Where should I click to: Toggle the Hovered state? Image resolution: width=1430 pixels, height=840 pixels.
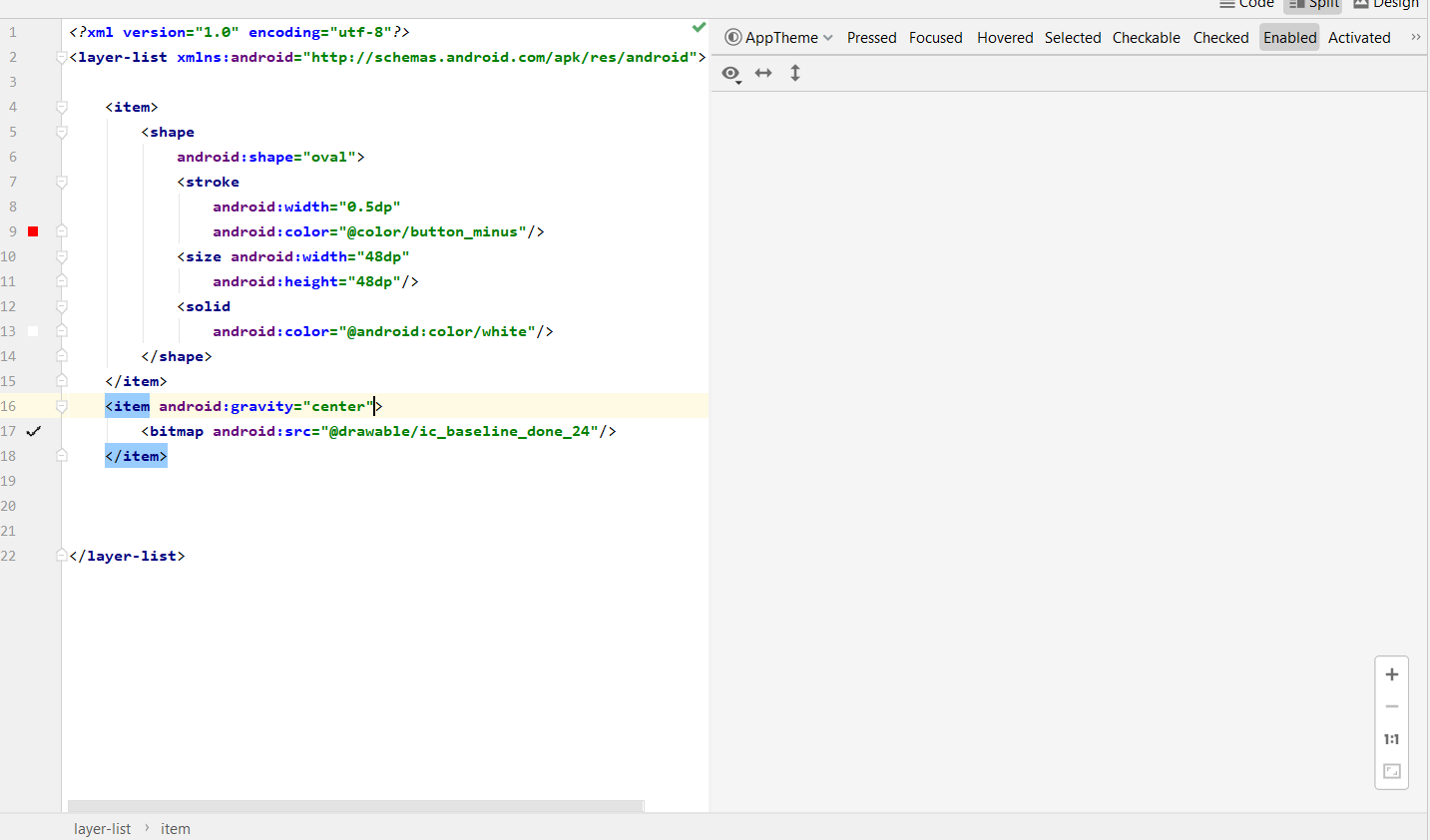(x=1005, y=38)
